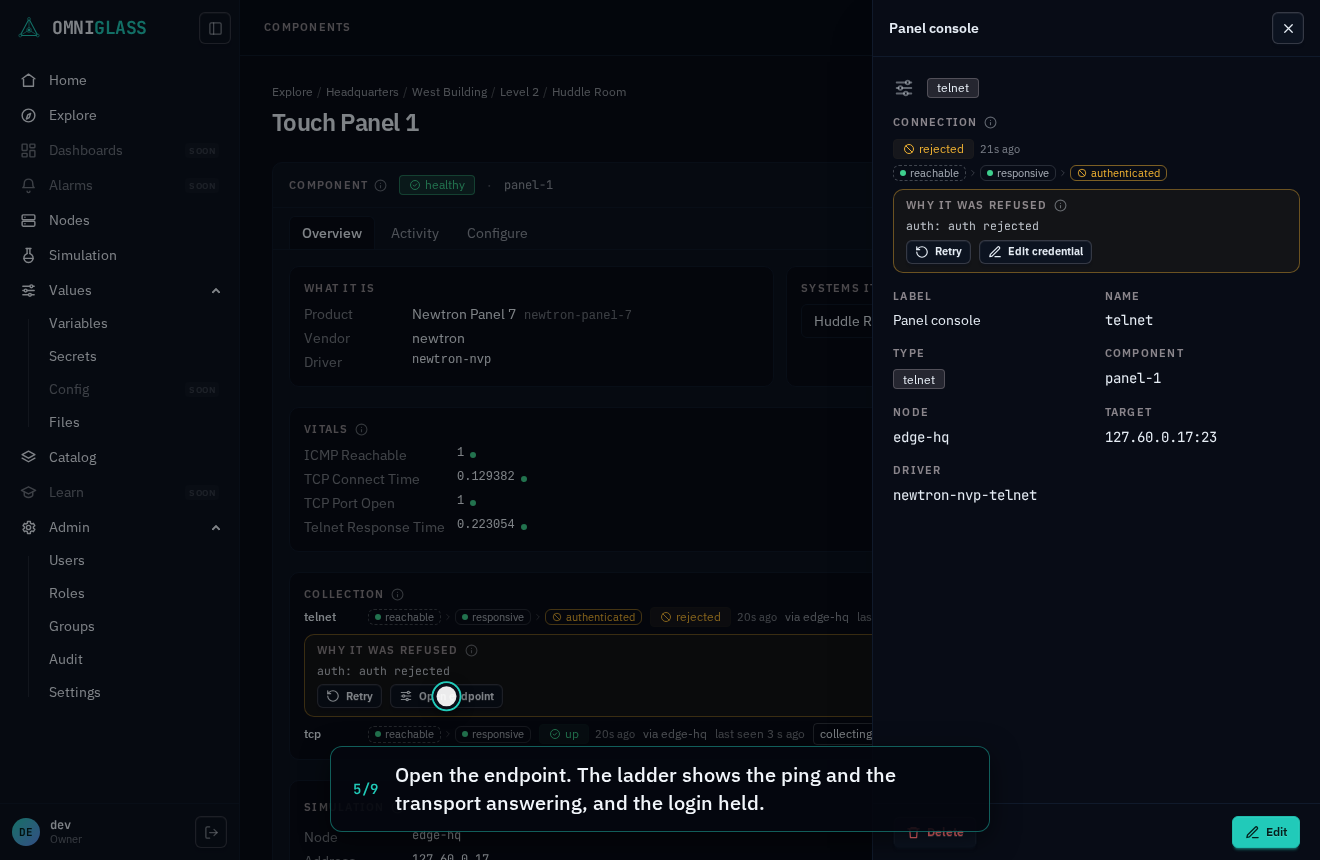
Task: Click the driver value newtron-nvp-telnet
Action: (965, 495)
